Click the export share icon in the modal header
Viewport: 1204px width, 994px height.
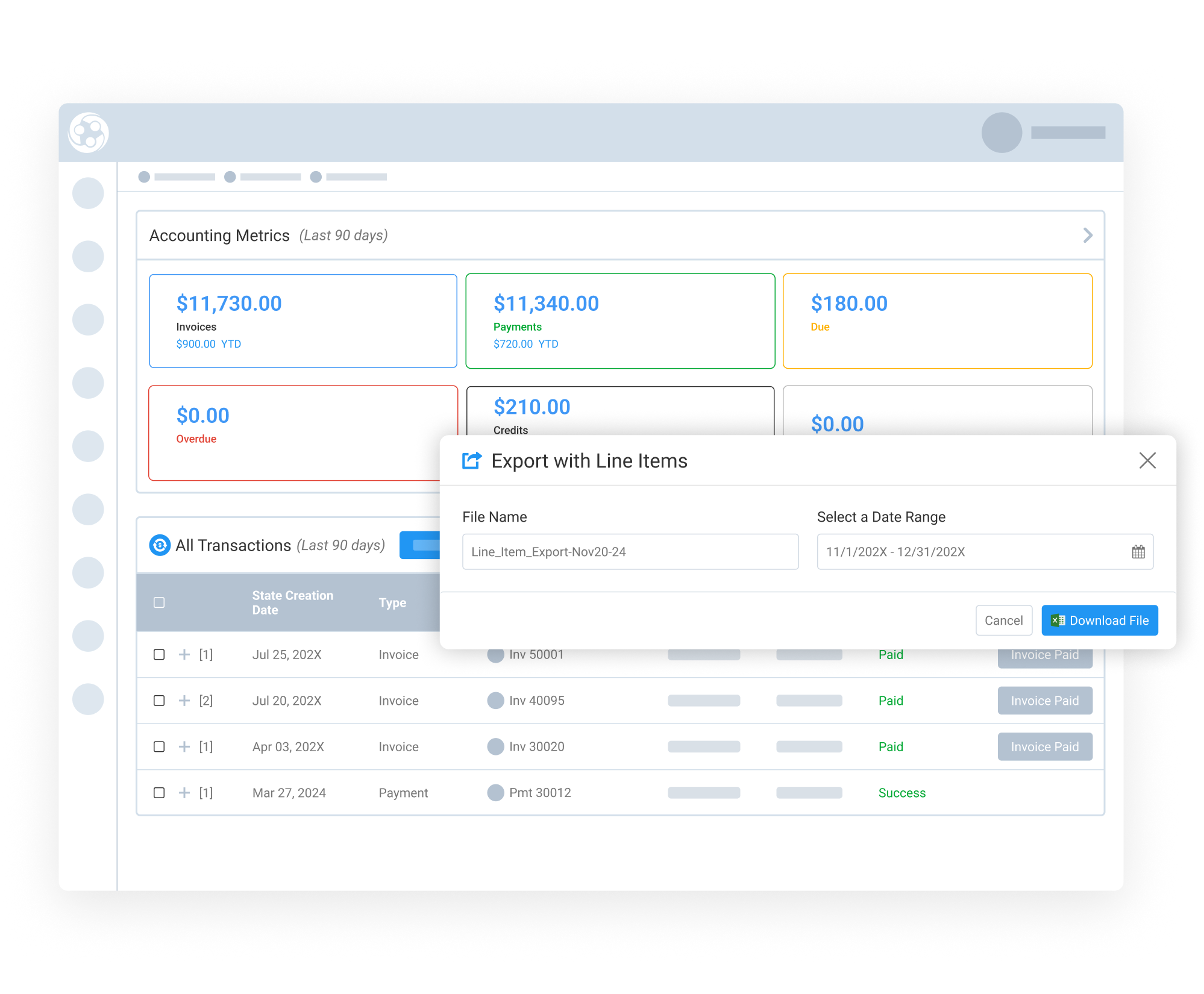[472, 460]
